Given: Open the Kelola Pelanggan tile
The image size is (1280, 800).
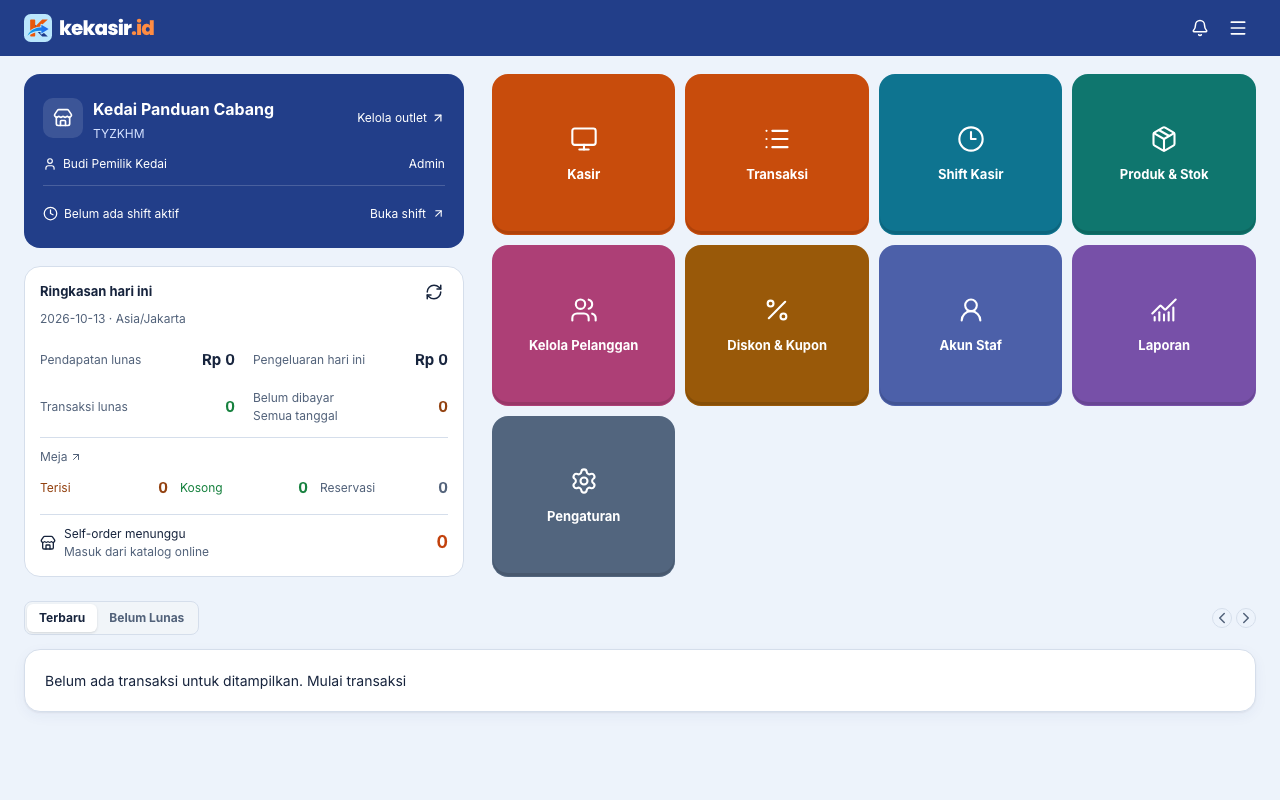Looking at the screenshot, I should tap(583, 325).
